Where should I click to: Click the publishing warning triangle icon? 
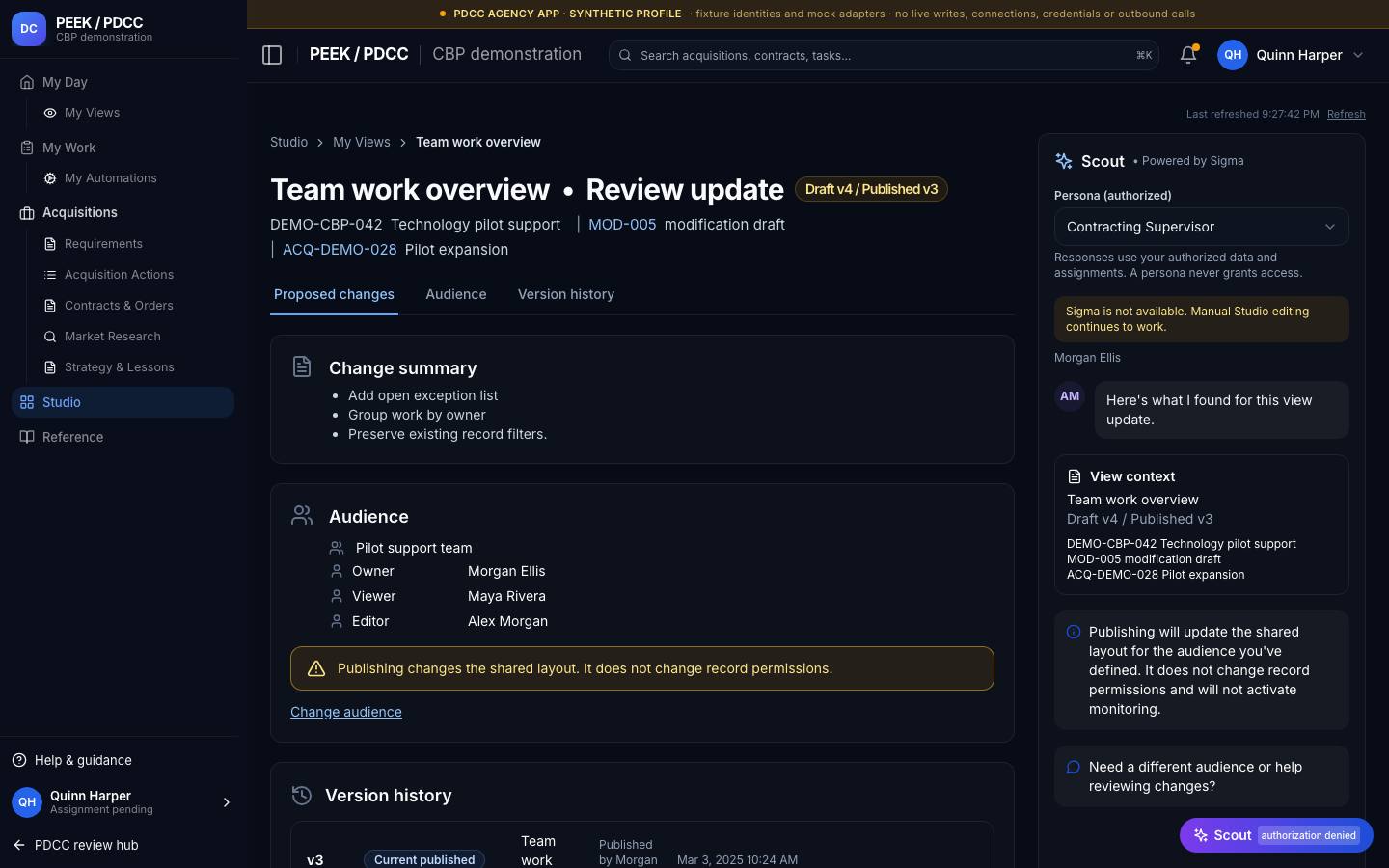(316, 668)
